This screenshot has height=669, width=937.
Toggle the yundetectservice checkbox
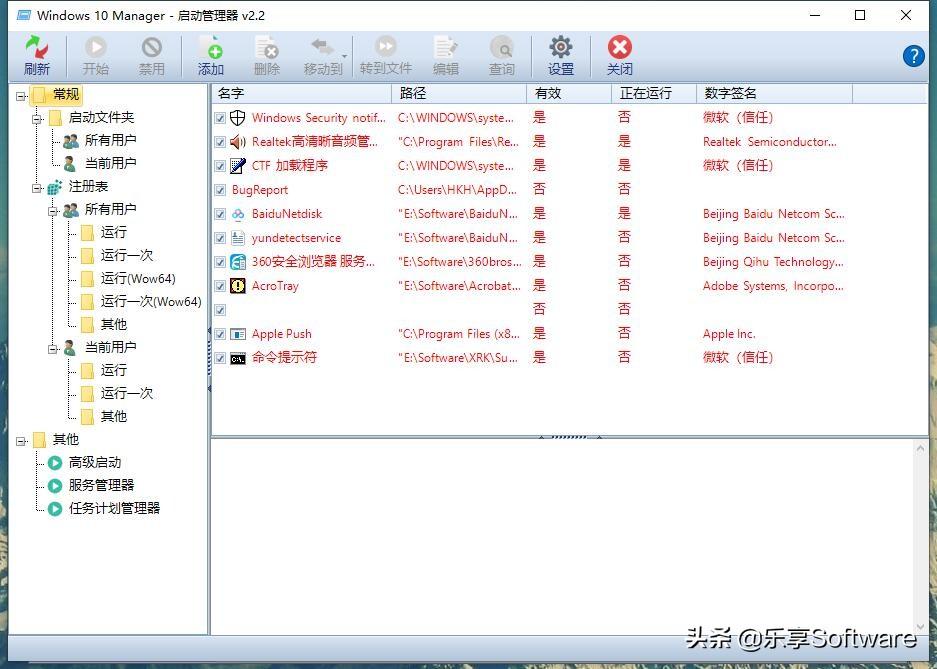pos(220,238)
